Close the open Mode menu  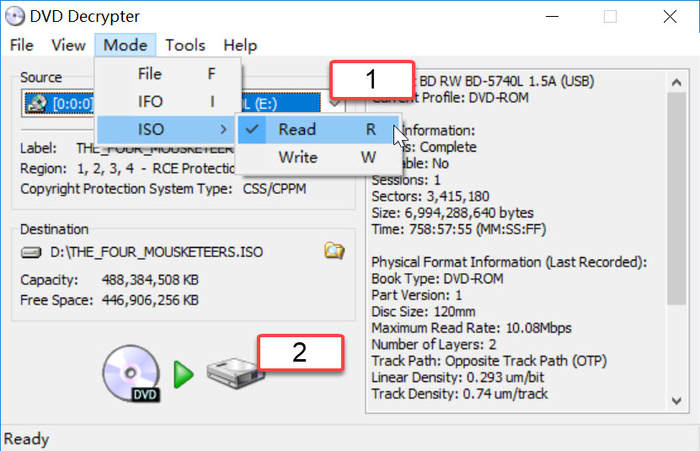tap(125, 45)
